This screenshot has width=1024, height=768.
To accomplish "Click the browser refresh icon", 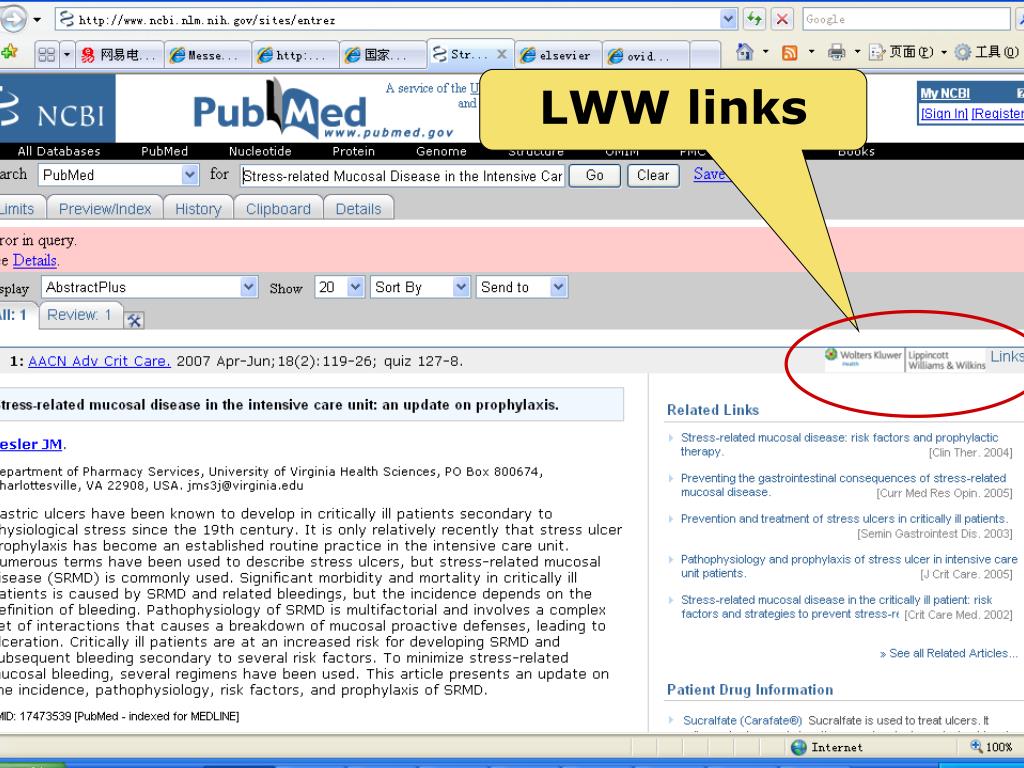I will pos(754,19).
